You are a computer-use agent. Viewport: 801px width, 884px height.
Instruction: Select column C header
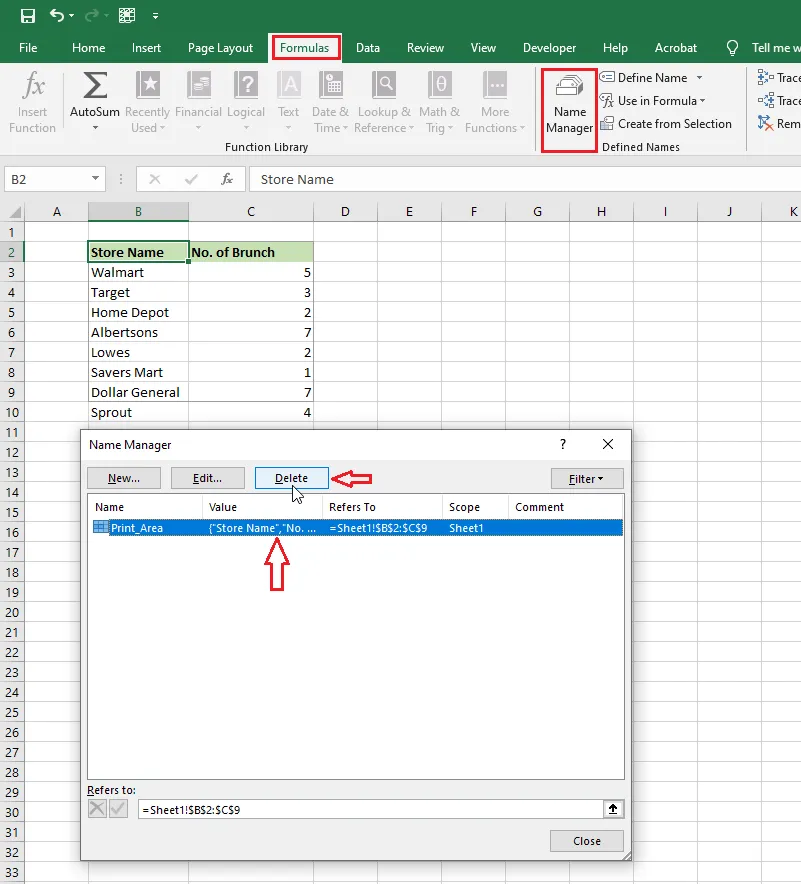point(251,211)
